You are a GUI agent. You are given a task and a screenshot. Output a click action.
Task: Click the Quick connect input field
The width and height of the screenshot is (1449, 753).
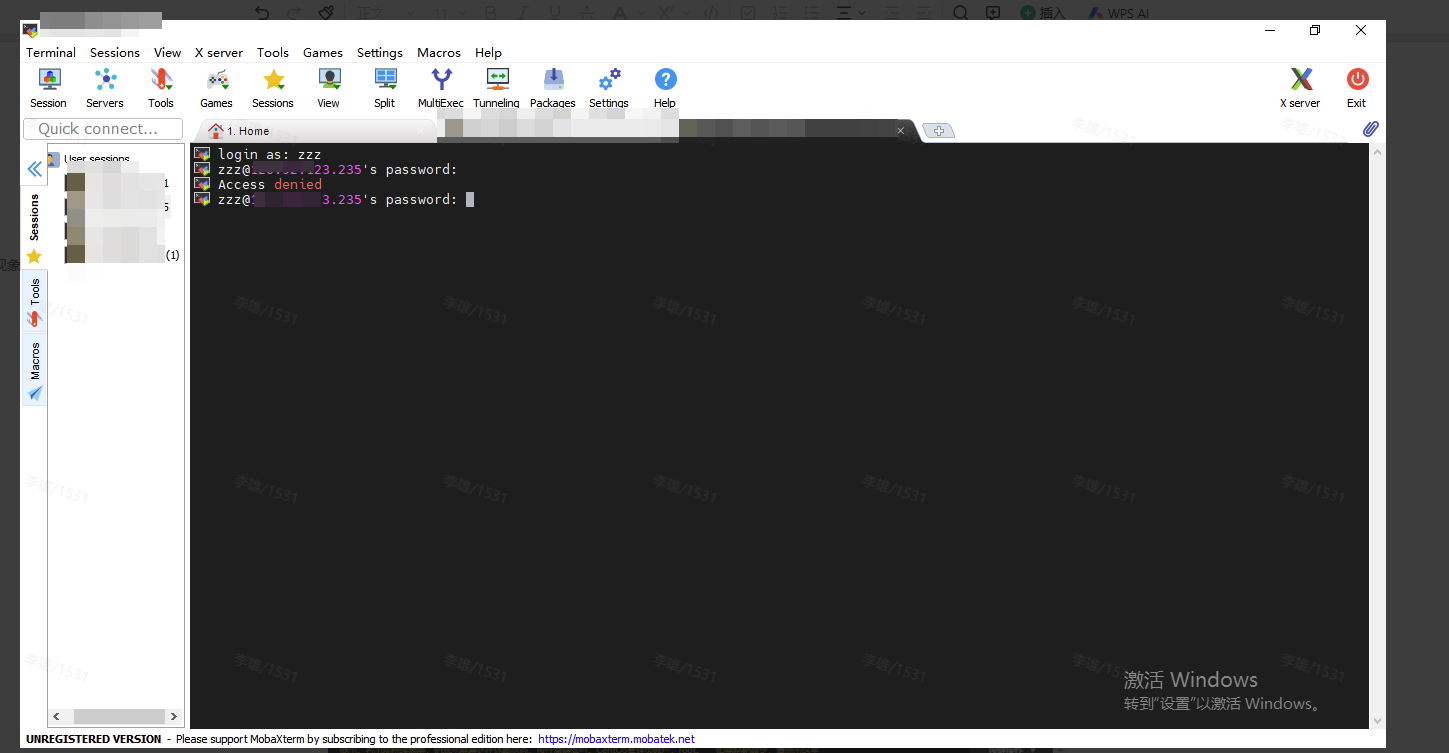point(103,129)
